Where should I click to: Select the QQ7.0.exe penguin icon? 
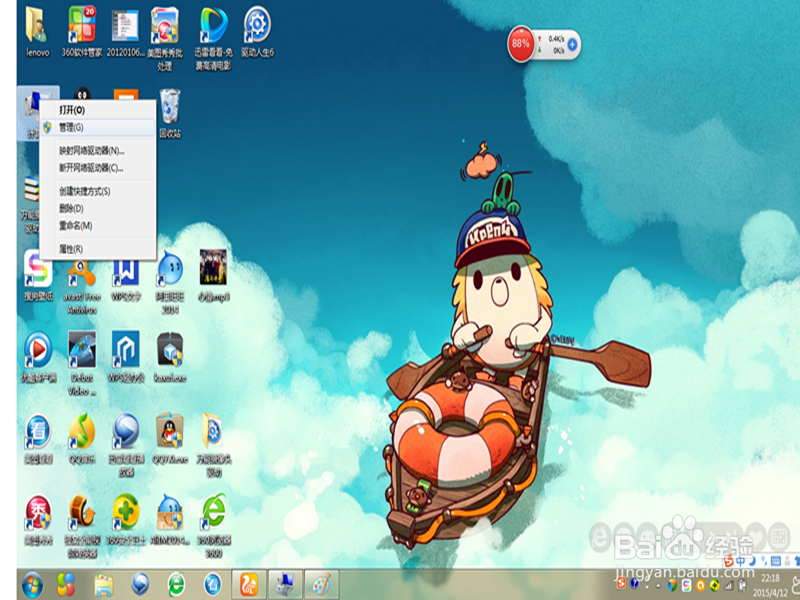click(x=170, y=439)
